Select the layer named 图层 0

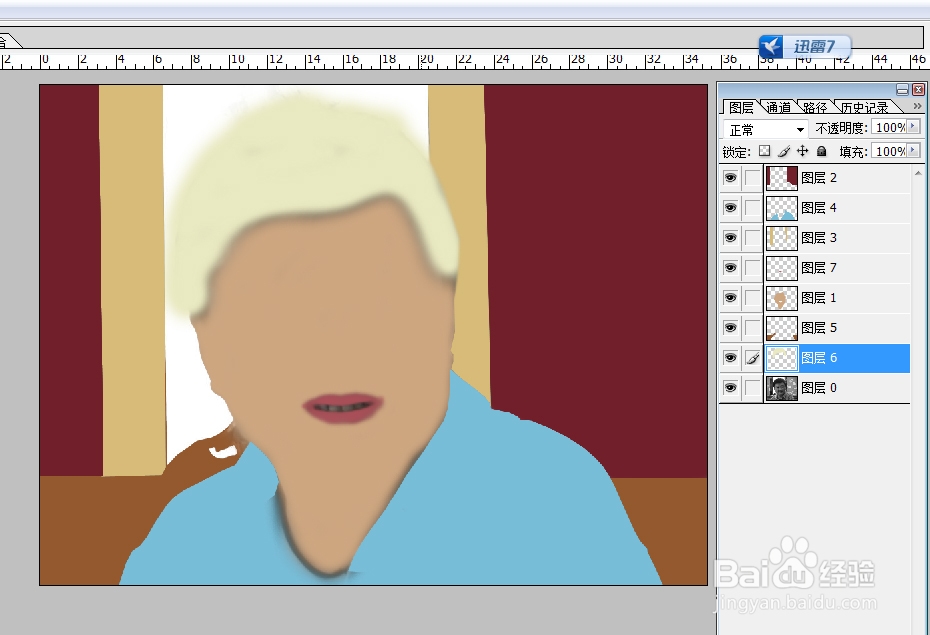[818, 388]
